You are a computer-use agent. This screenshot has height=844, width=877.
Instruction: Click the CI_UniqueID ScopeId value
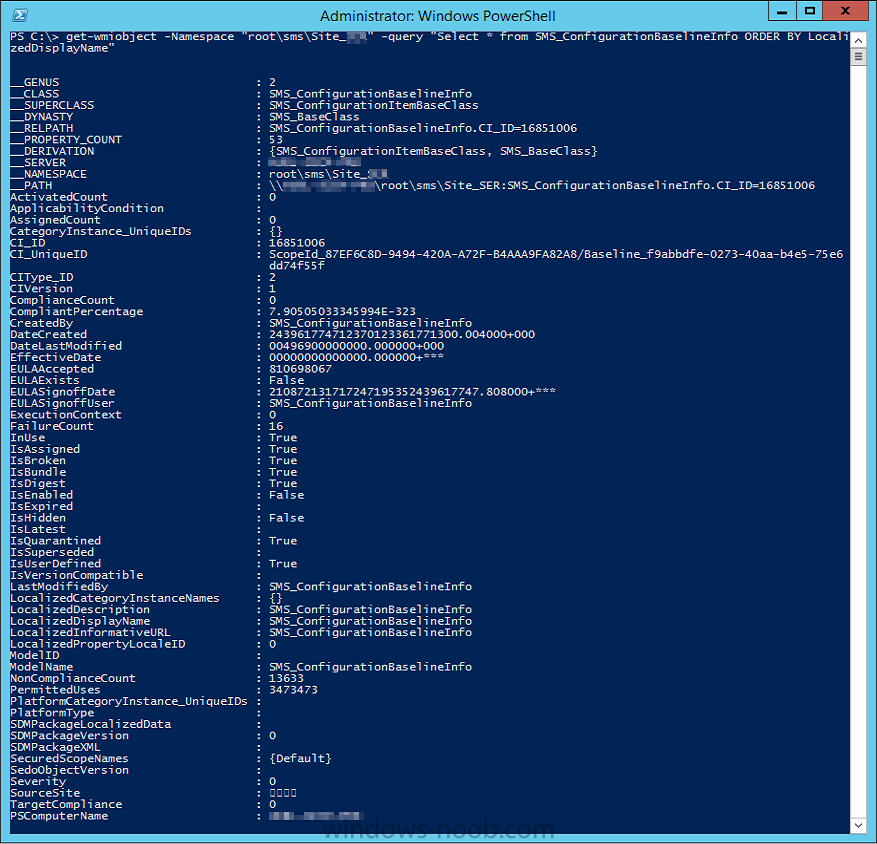[556, 260]
